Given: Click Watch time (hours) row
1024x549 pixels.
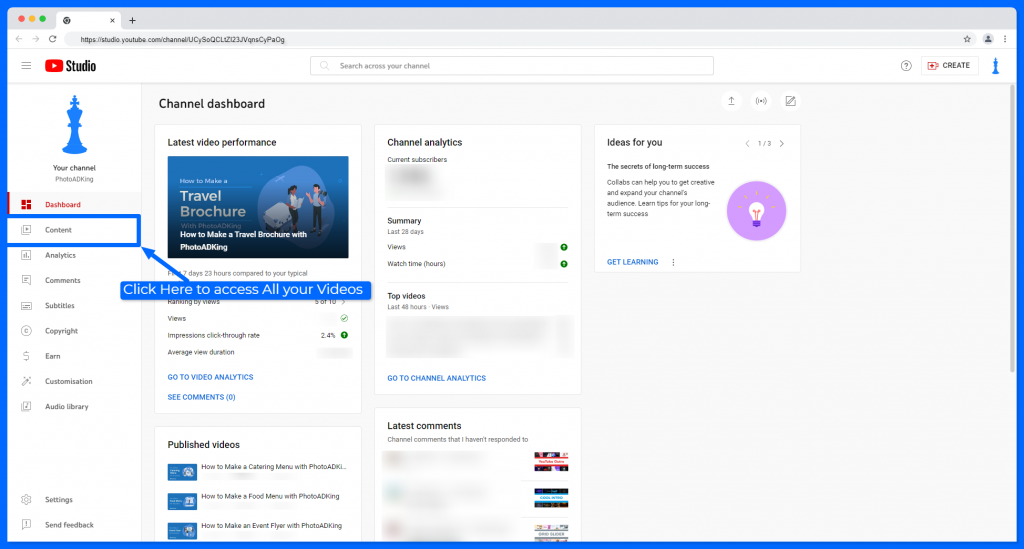Looking at the screenshot, I should [x=477, y=264].
